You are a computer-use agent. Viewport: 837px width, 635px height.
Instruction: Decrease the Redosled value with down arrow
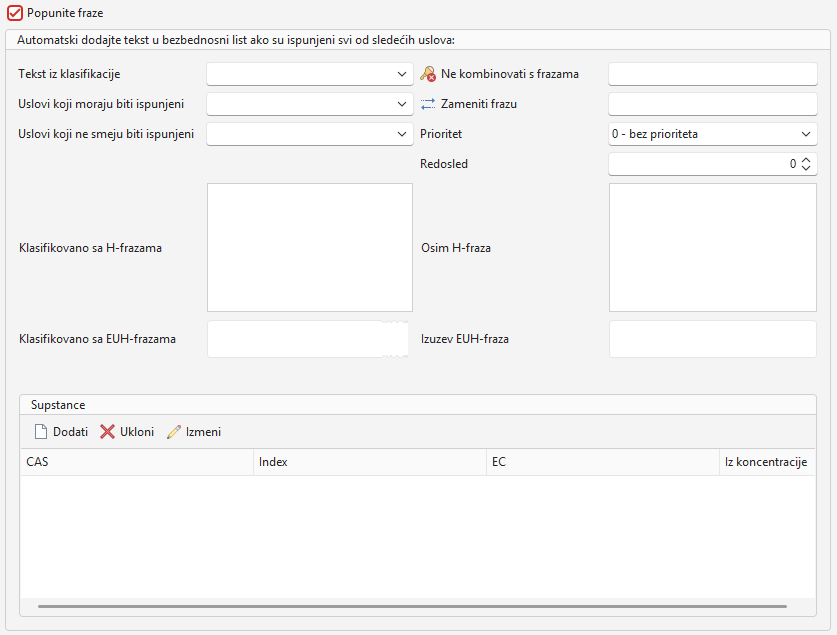point(806,168)
